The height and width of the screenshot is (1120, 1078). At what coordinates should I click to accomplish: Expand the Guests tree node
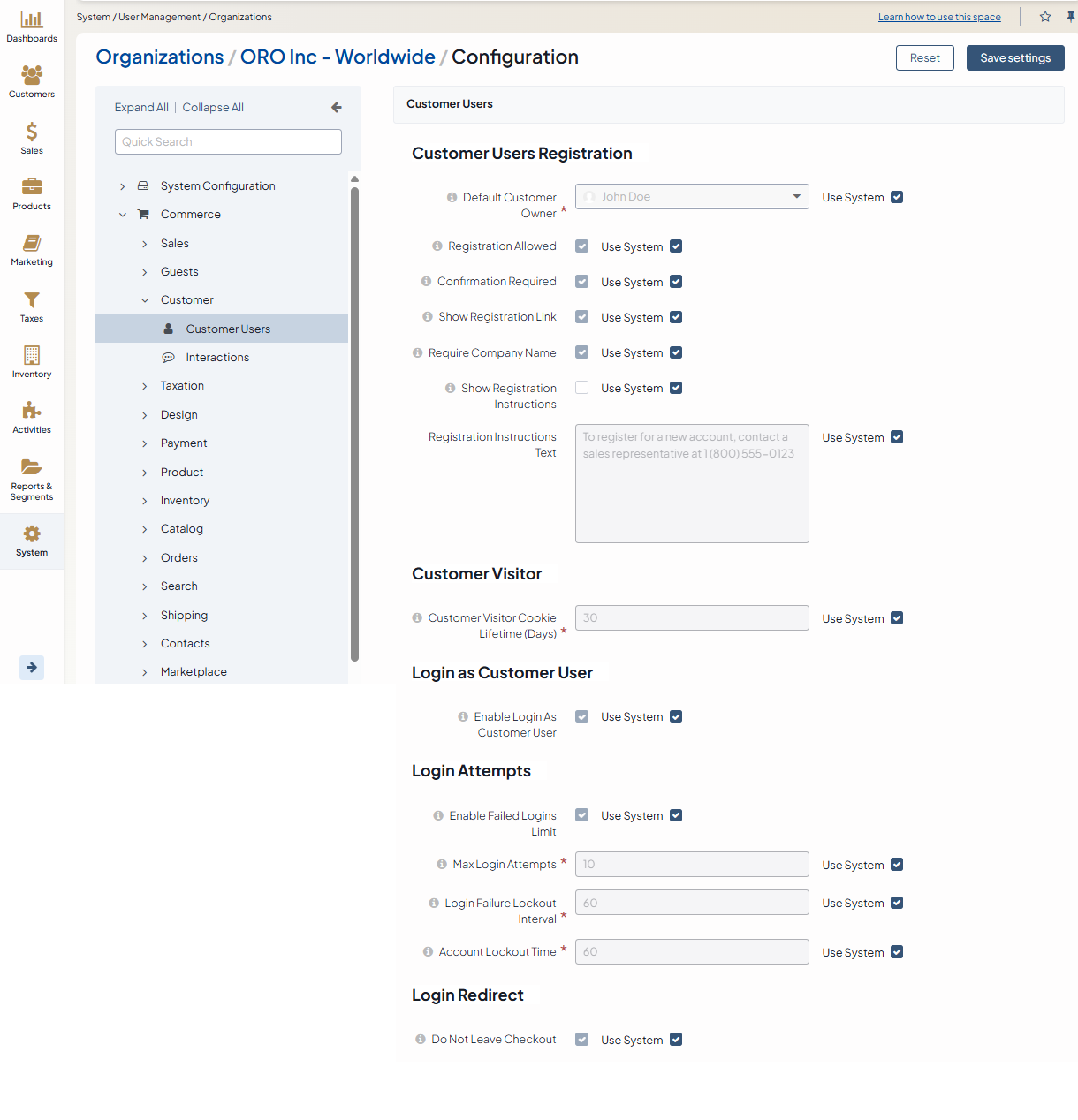pos(145,272)
